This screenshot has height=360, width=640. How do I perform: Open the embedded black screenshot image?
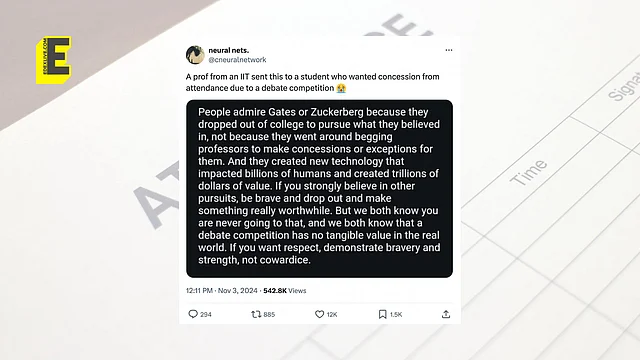(319, 189)
